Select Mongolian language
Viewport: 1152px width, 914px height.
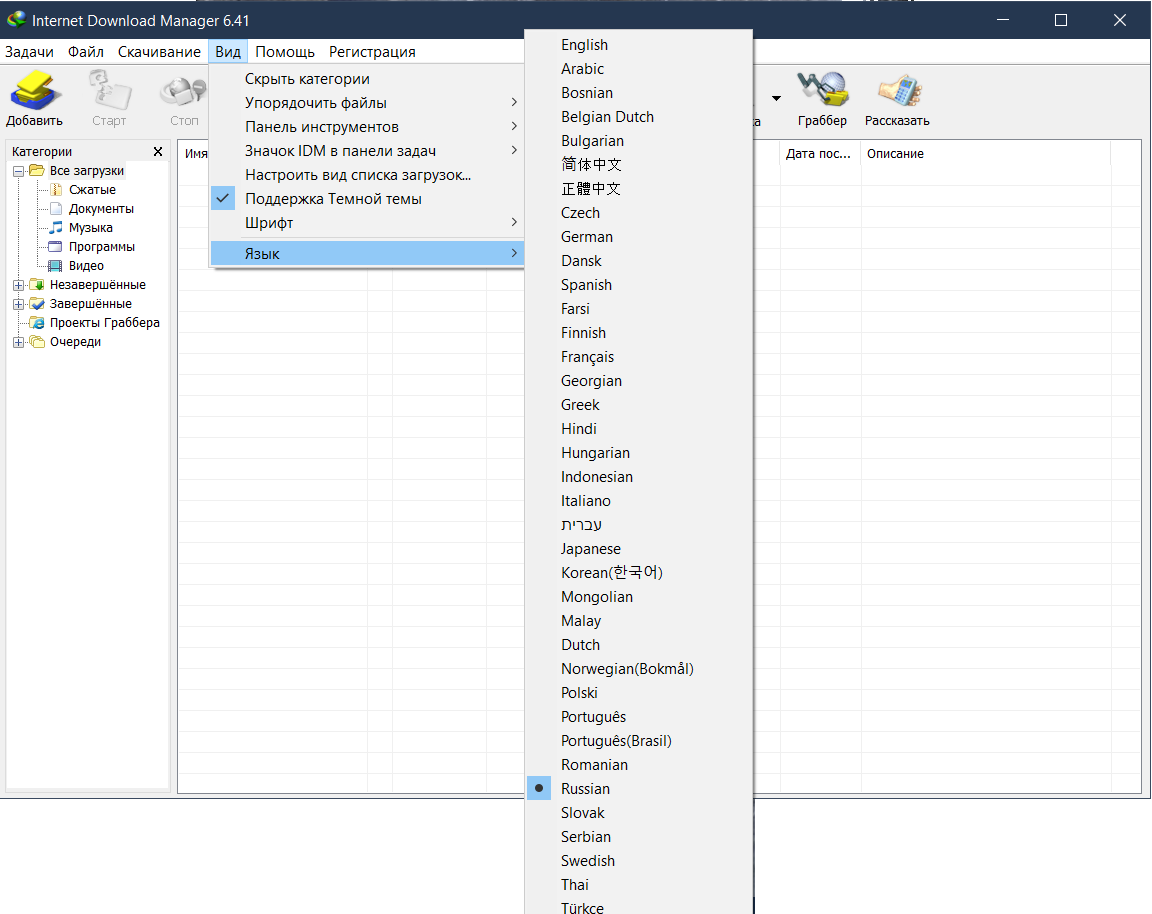coord(639,597)
